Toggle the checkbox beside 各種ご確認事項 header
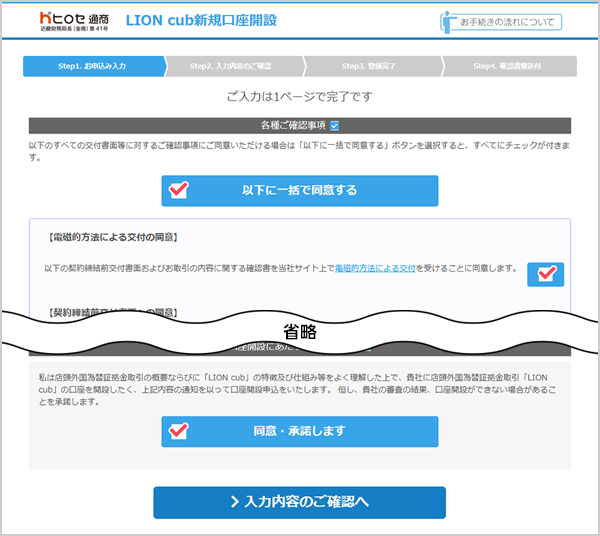Screen dimensions: 600x536 [334, 125]
